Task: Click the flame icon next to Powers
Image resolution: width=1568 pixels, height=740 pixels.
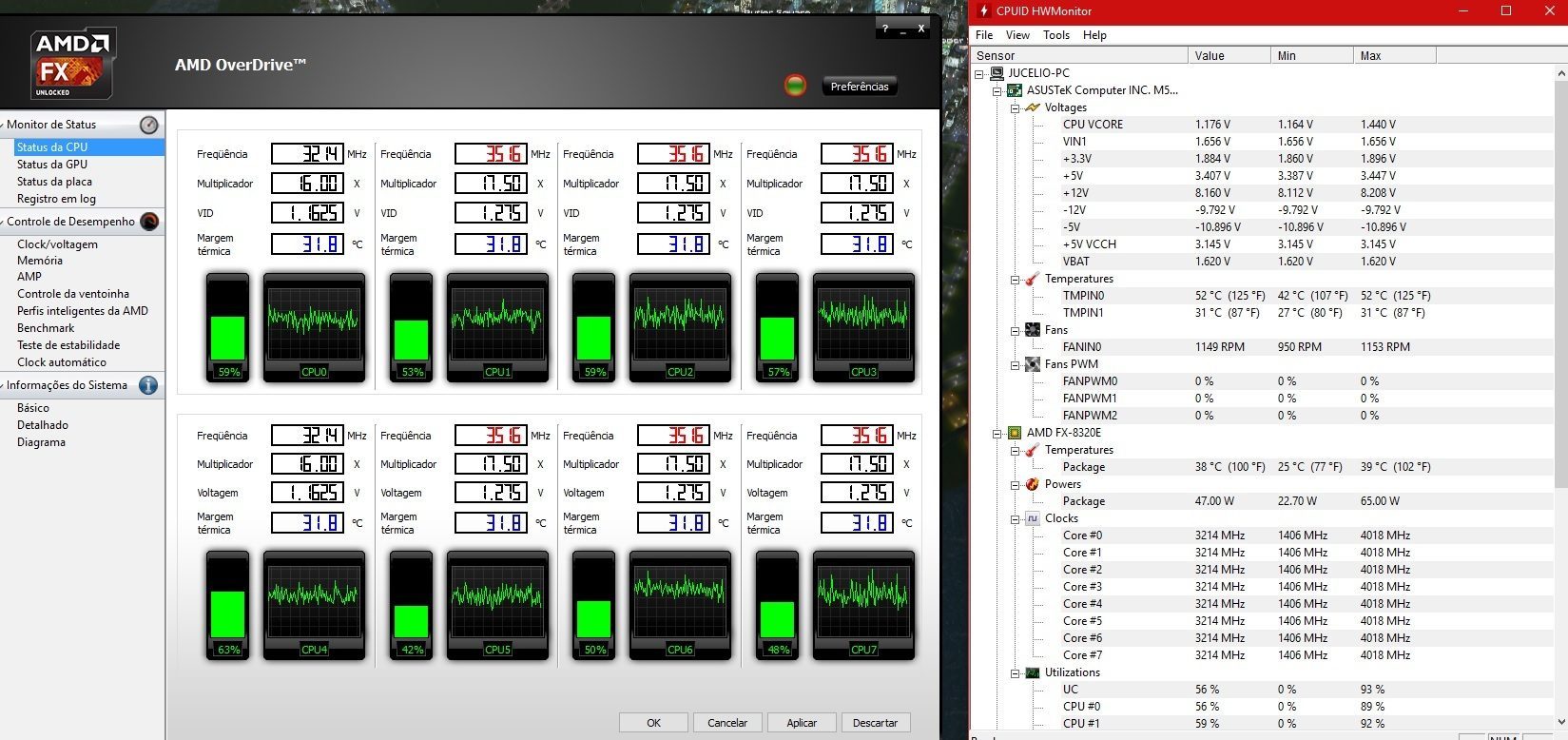Action: (x=1033, y=484)
